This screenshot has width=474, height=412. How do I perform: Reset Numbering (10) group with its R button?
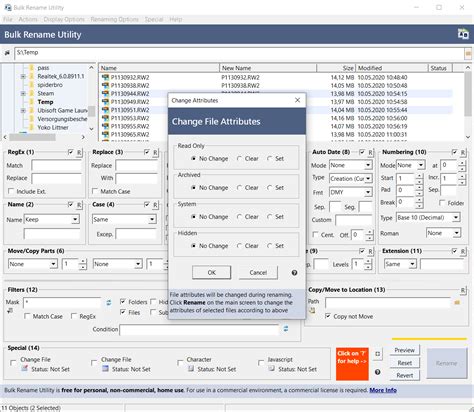[463, 152]
